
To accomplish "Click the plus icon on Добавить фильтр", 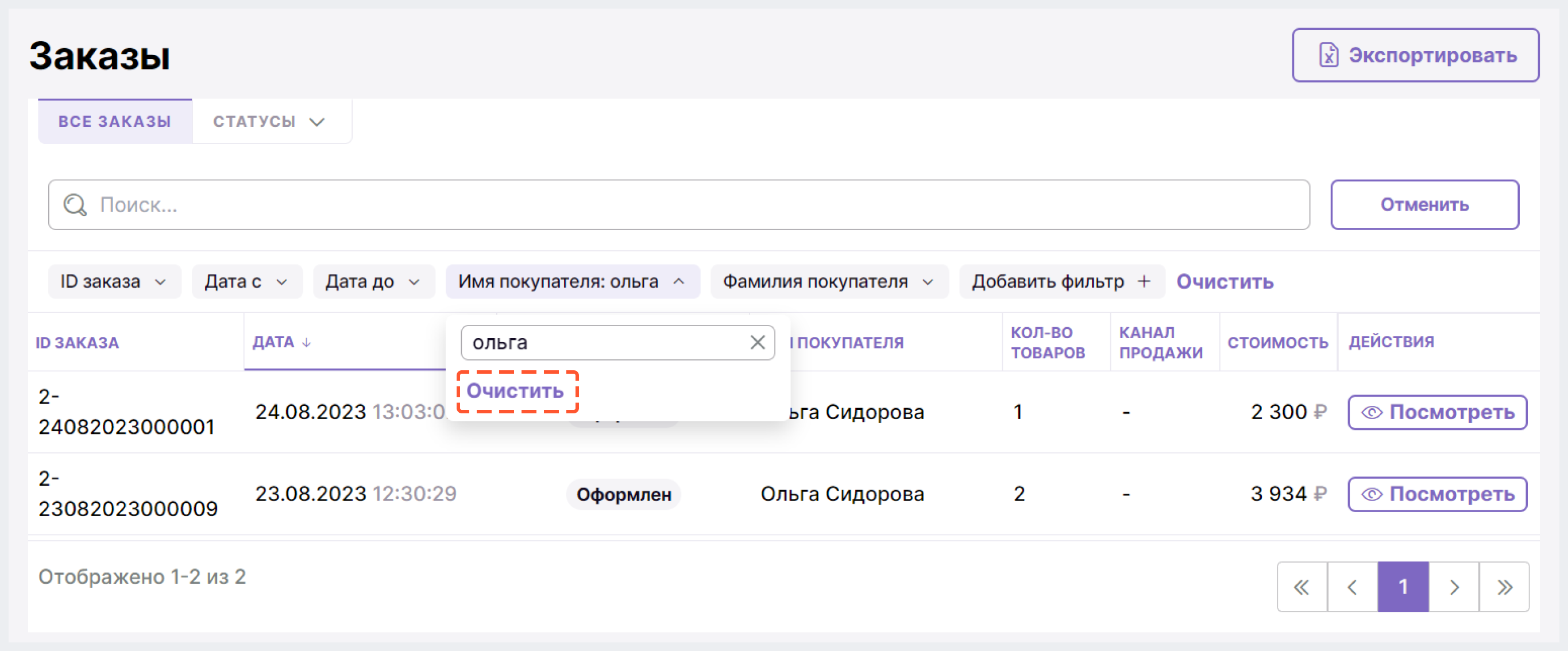I will [x=1144, y=282].
